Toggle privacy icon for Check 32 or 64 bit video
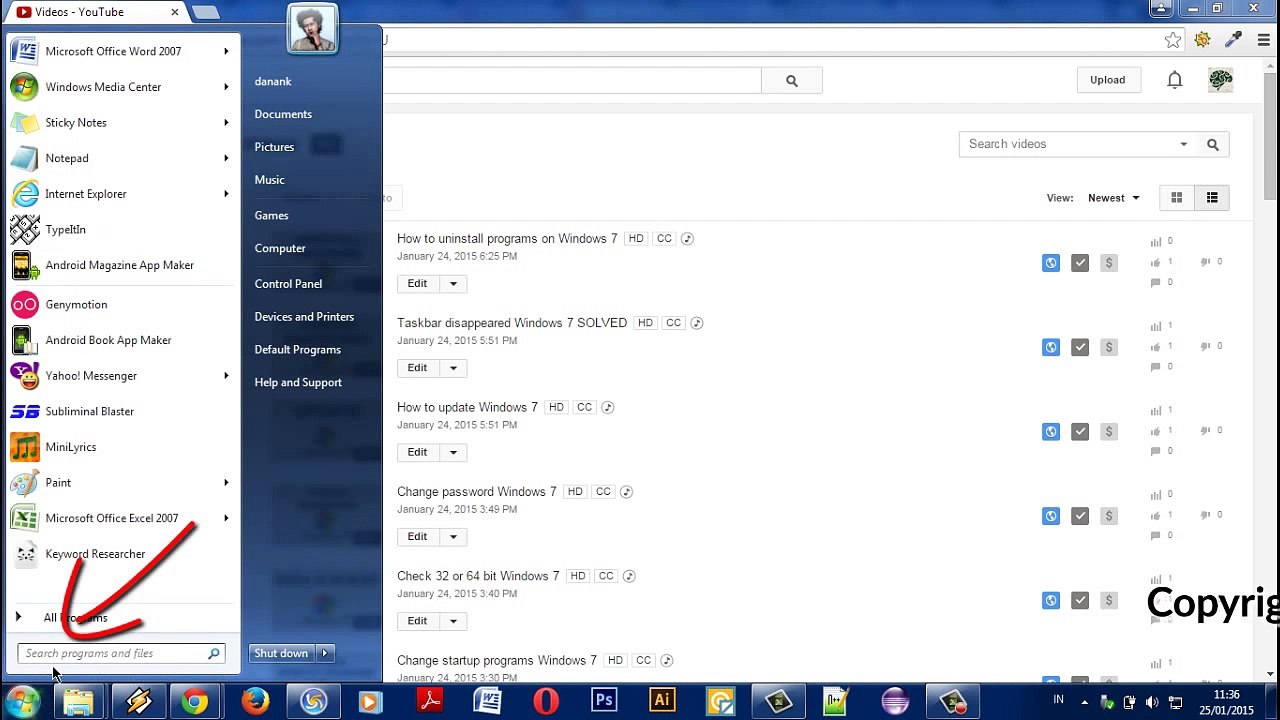 click(1051, 600)
